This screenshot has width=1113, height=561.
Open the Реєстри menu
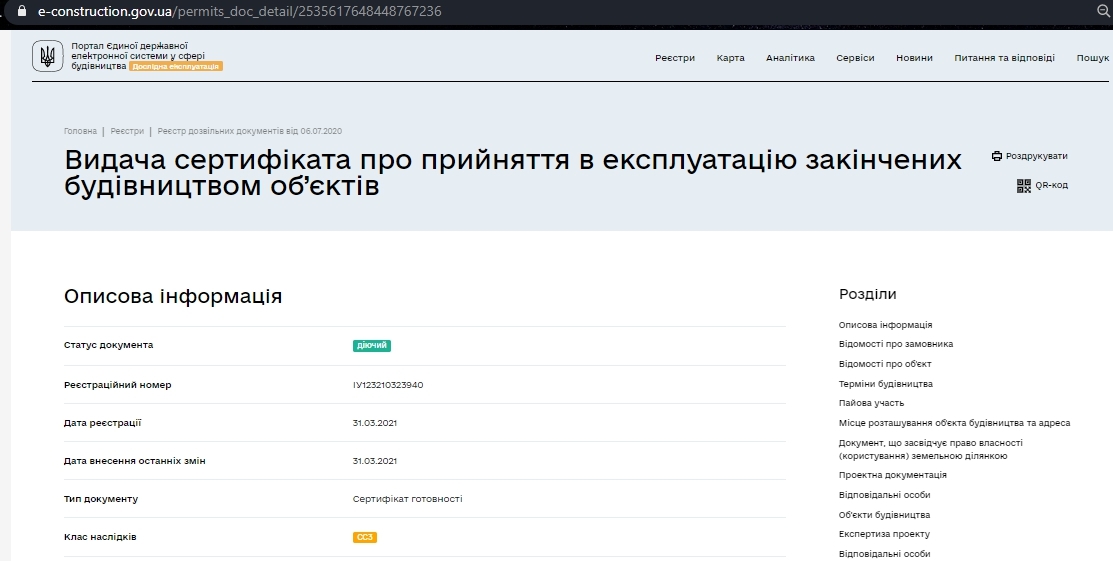pos(675,58)
